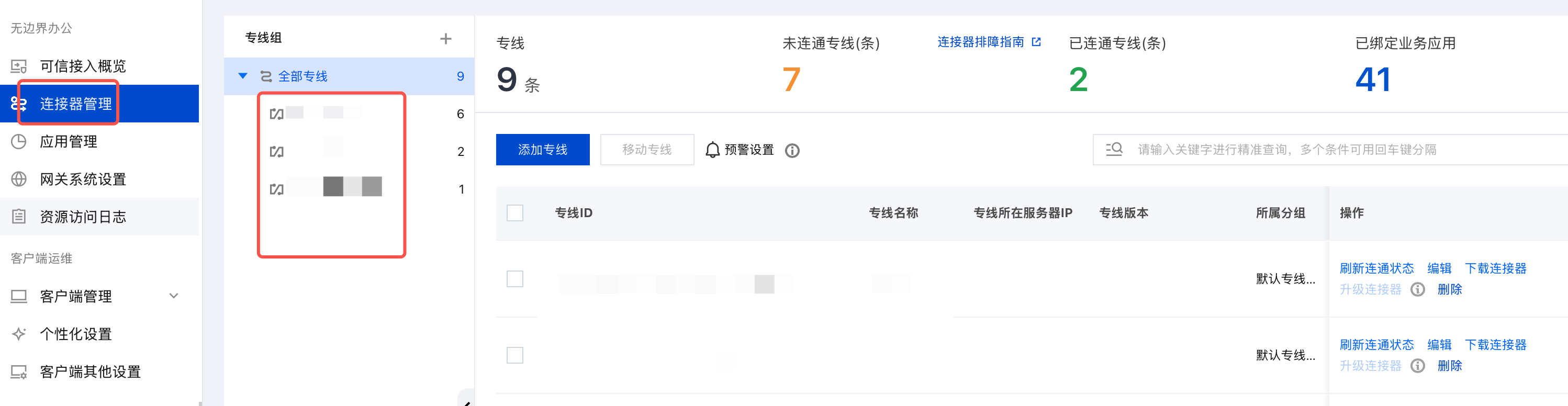Check the second table row checkbox
Viewport: 1568px width, 406px height.
pyautogui.click(x=515, y=355)
